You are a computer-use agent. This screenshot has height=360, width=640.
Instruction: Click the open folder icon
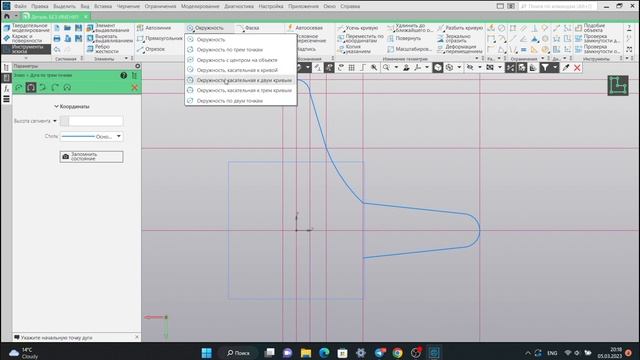[x=67, y=28]
